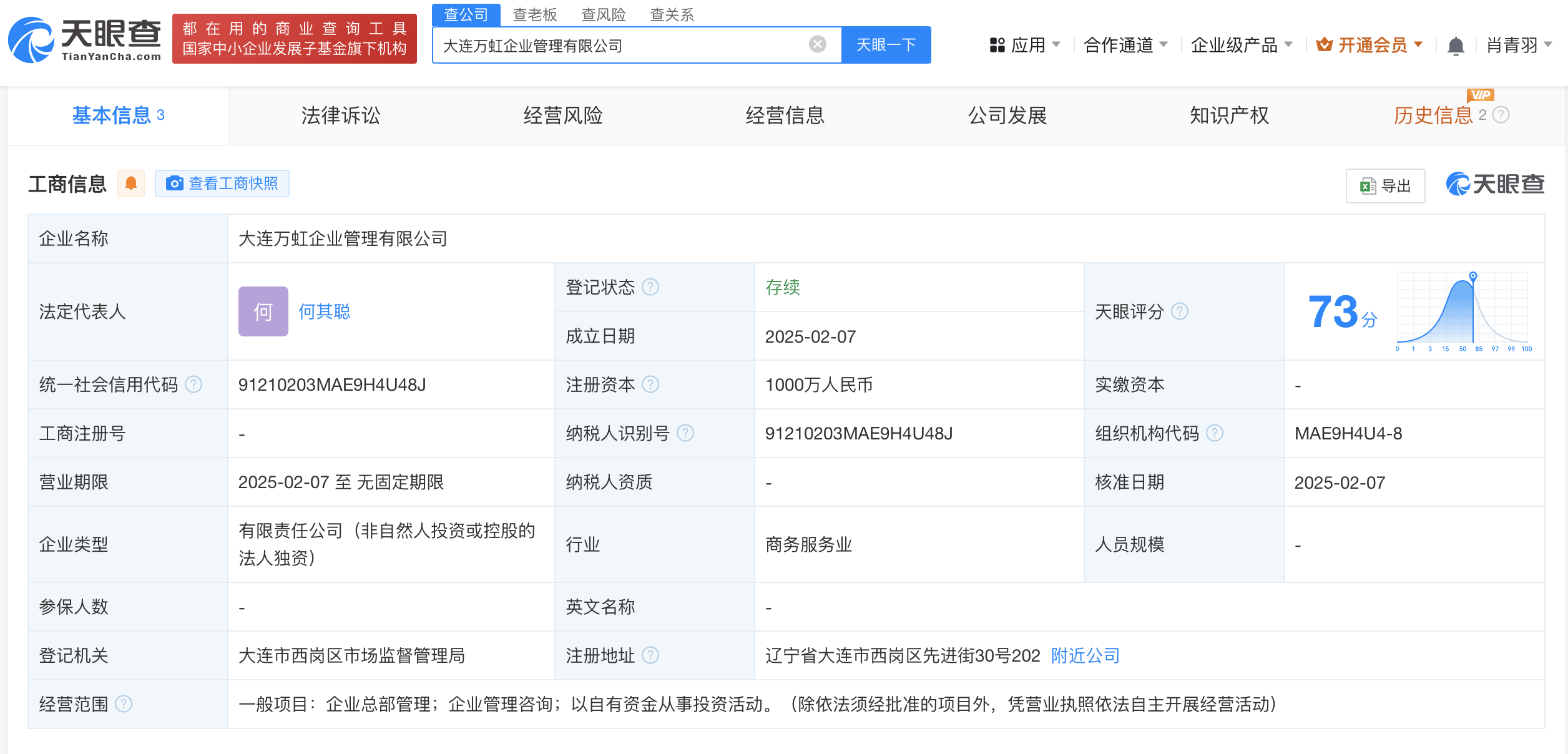
Task: Click the 经营范围 description text
Action: [758, 704]
